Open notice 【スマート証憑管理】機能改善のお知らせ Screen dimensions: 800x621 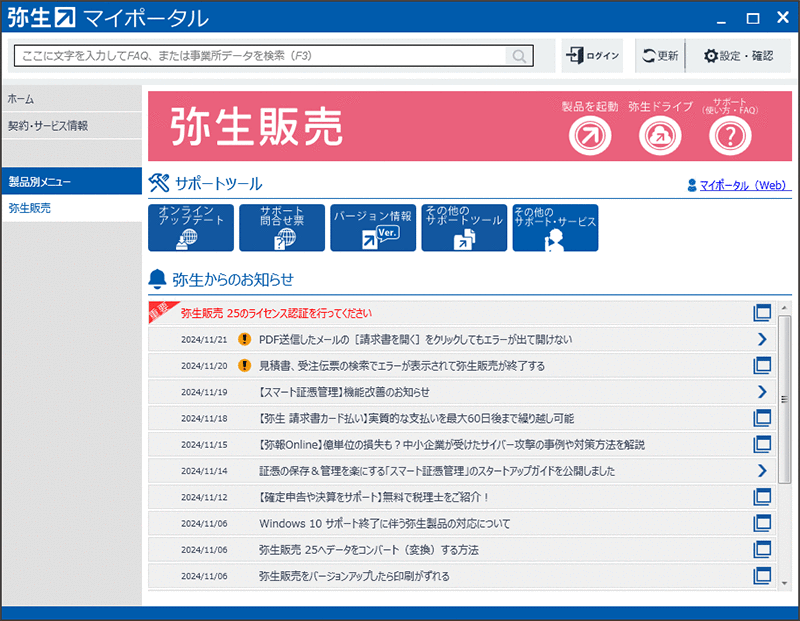(x=462, y=392)
